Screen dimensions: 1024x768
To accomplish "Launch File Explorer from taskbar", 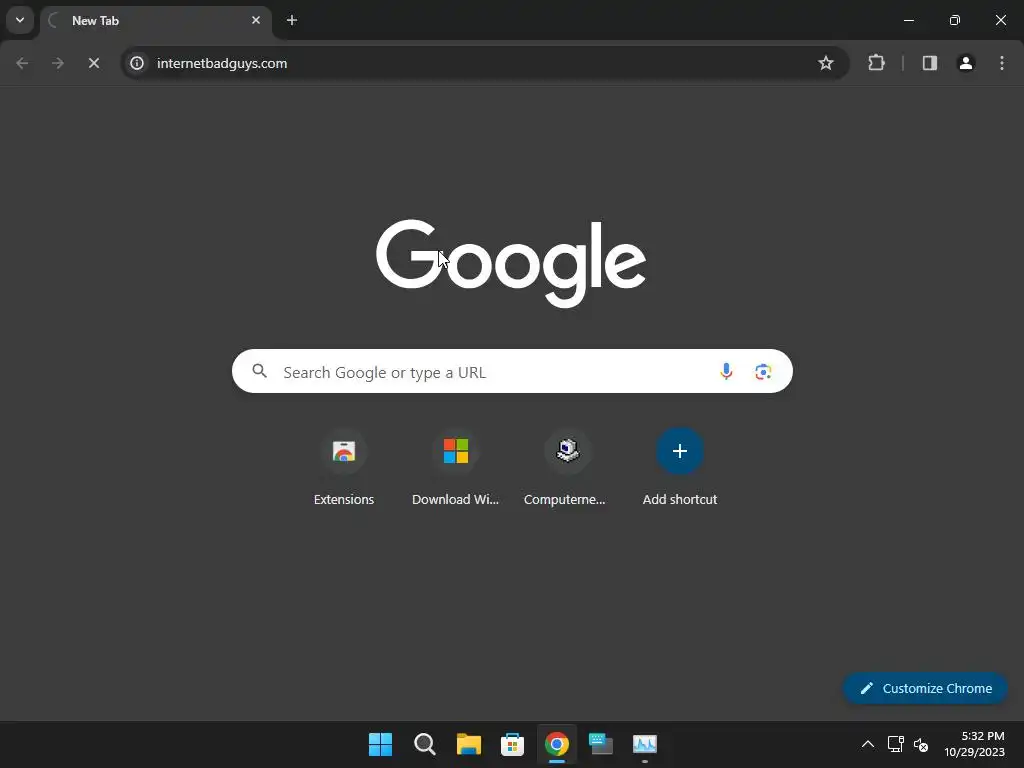I will point(469,744).
